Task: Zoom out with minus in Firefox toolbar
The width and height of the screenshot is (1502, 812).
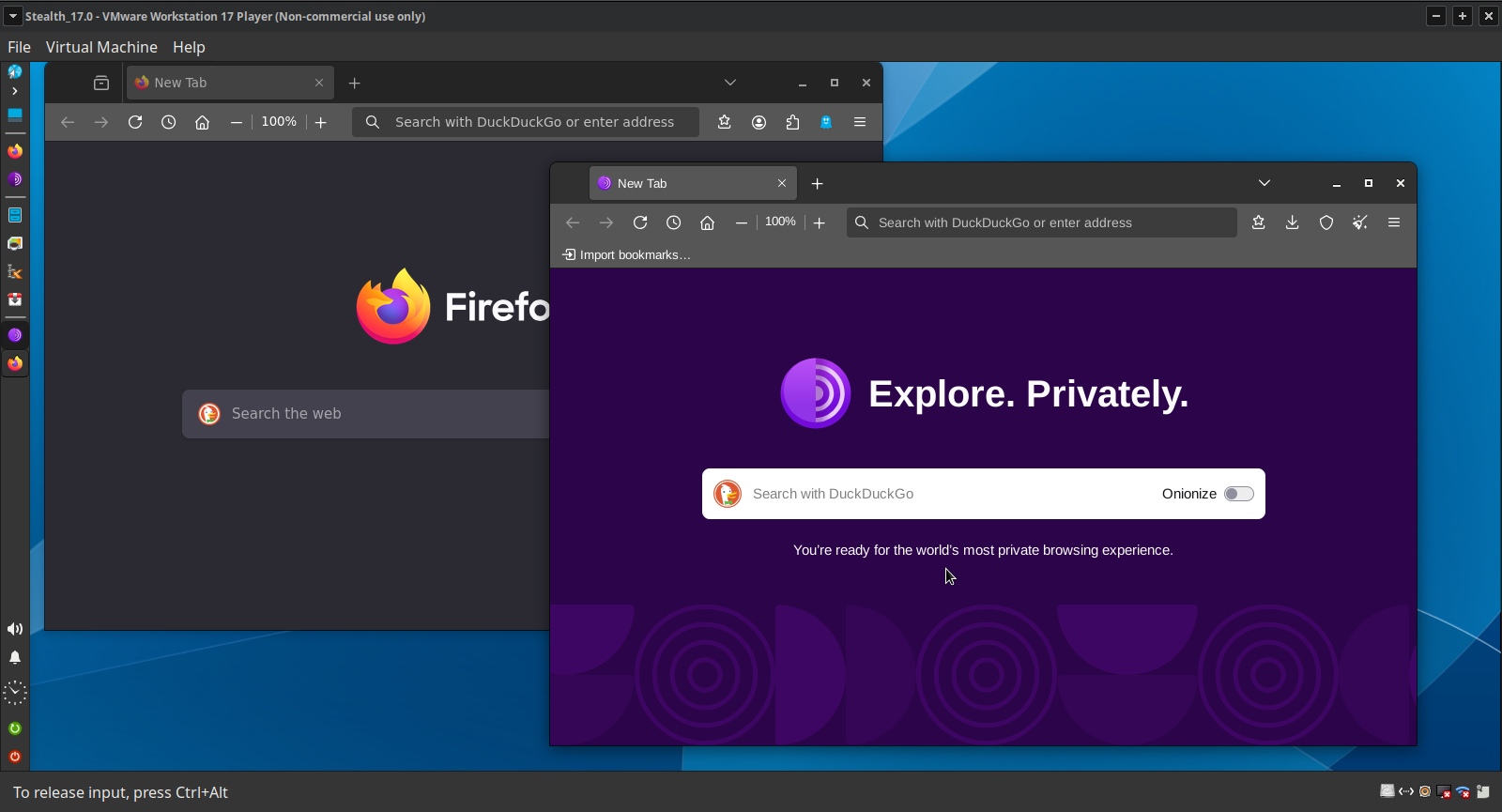Action: (x=237, y=122)
